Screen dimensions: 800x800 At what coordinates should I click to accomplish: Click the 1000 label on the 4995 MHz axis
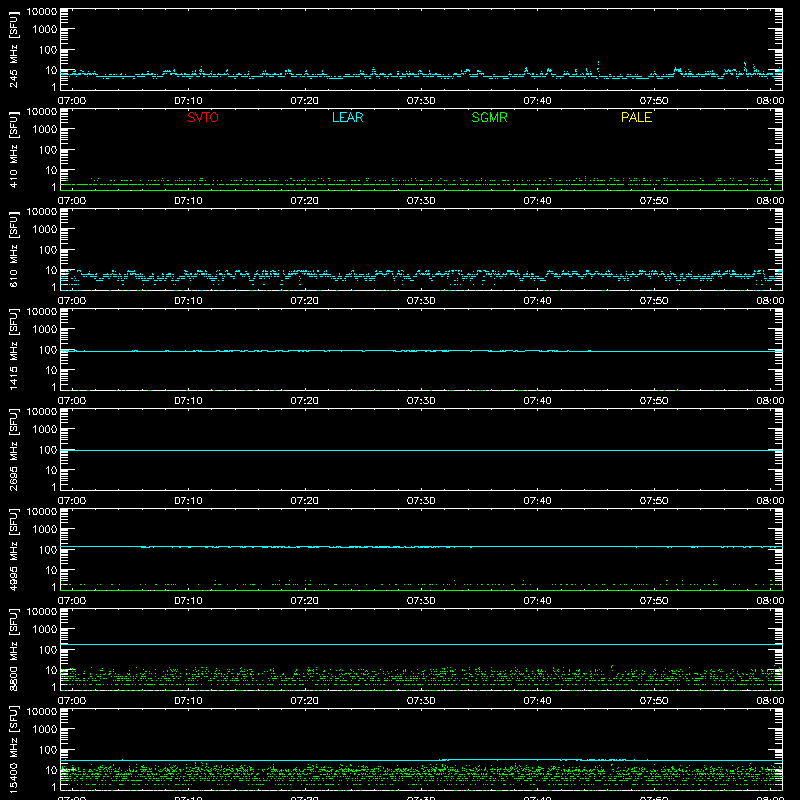pyautogui.click(x=45, y=530)
